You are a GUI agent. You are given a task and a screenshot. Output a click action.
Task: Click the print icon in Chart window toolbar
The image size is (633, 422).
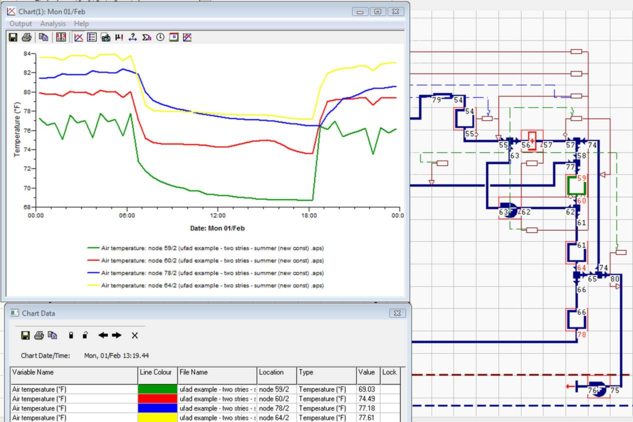pos(27,38)
